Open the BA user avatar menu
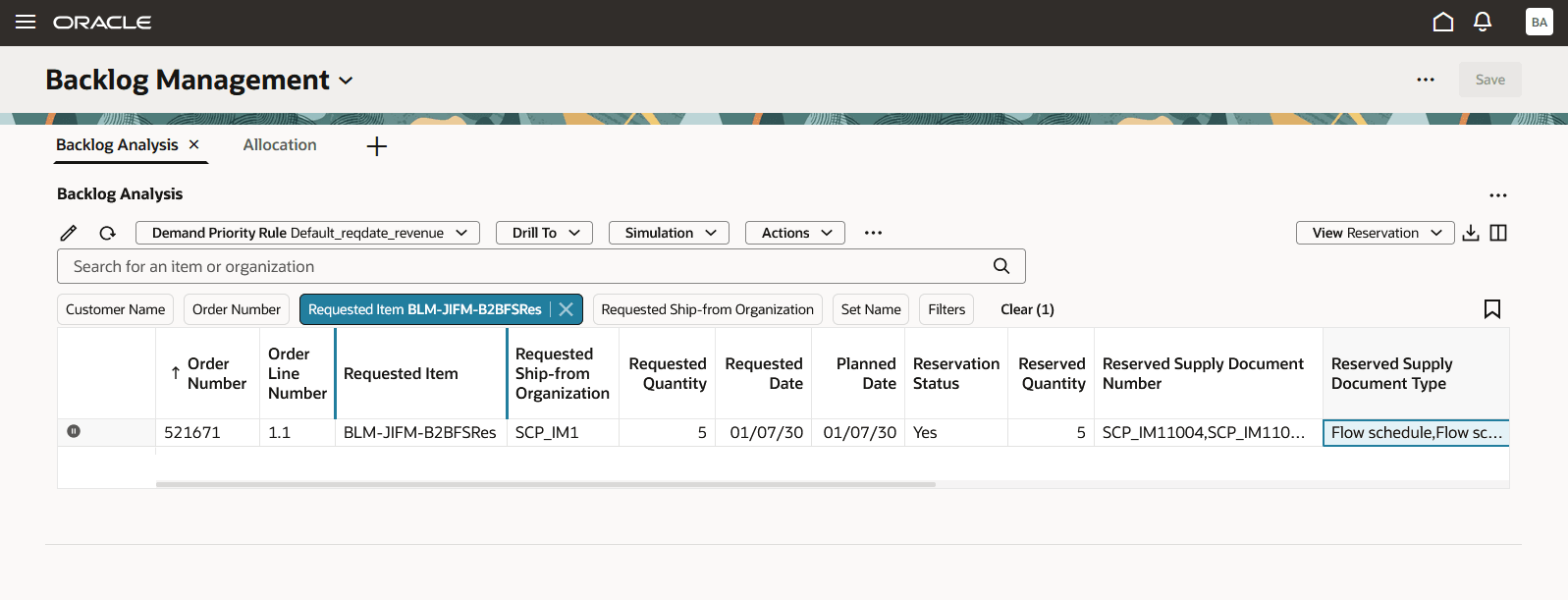Viewport: 1568px width, 600px height. pyautogui.click(x=1539, y=22)
